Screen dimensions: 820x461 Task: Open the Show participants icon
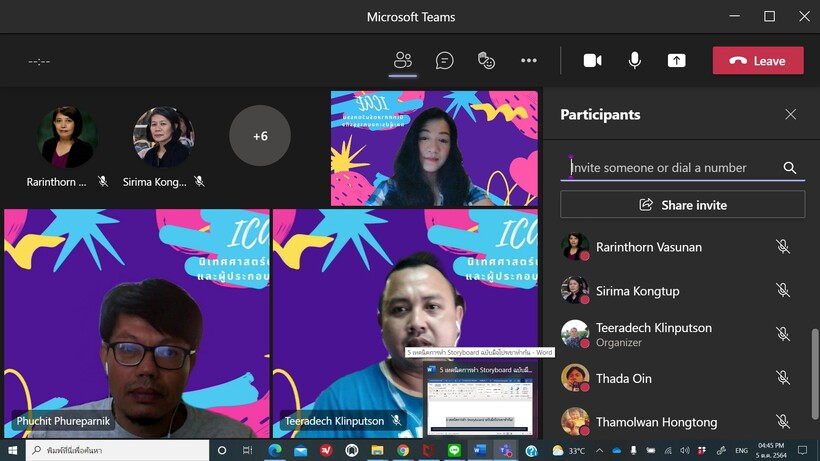click(403, 60)
